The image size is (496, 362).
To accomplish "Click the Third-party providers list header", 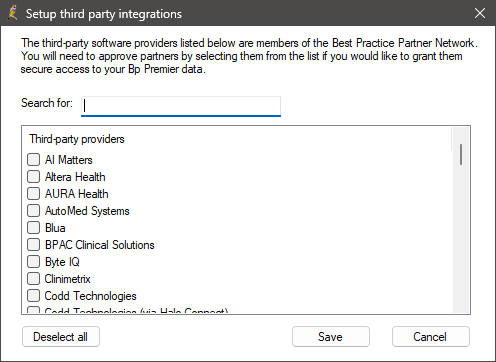I will click(x=77, y=139).
